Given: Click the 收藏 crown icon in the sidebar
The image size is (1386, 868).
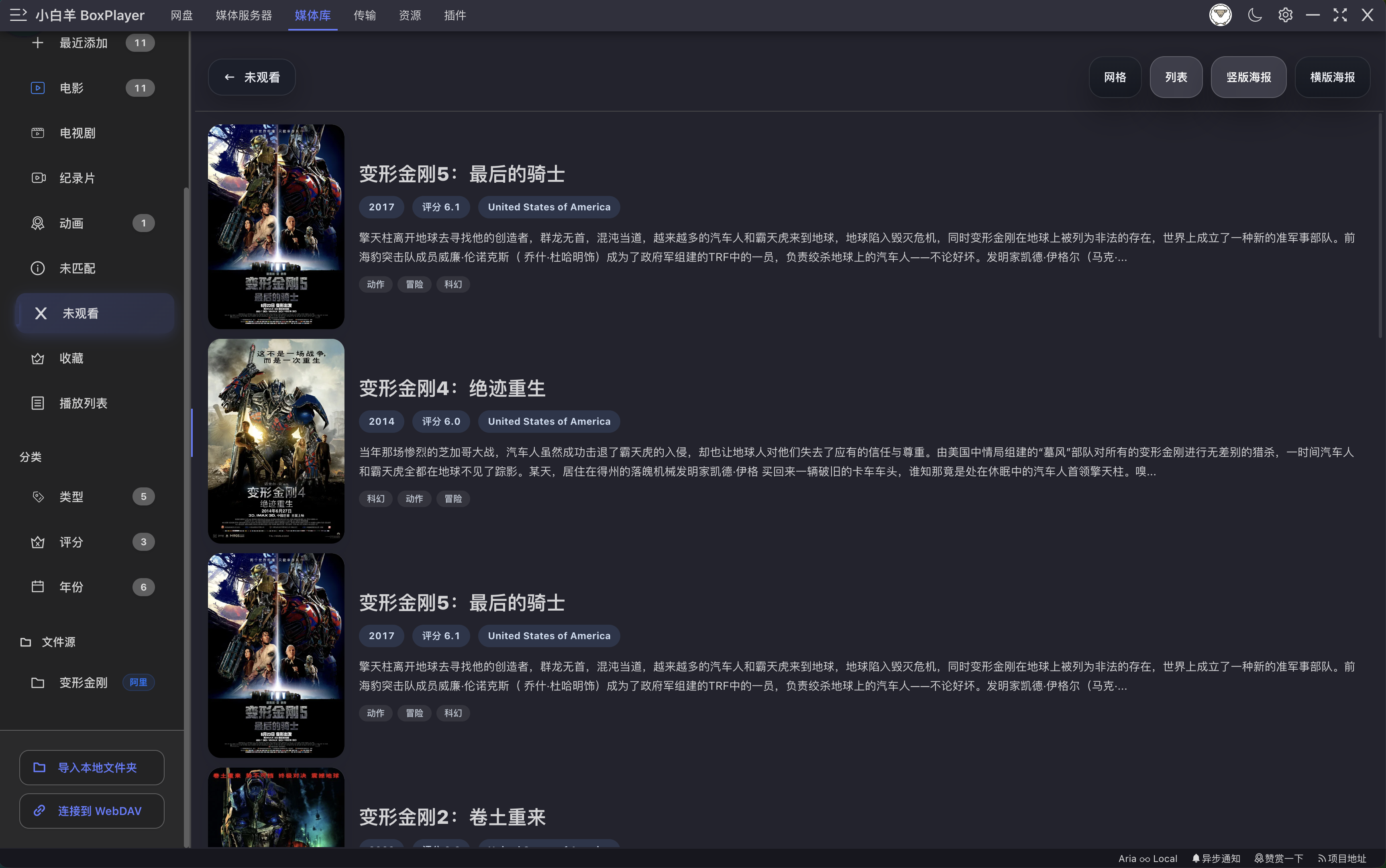Looking at the screenshot, I should click(x=37, y=359).
